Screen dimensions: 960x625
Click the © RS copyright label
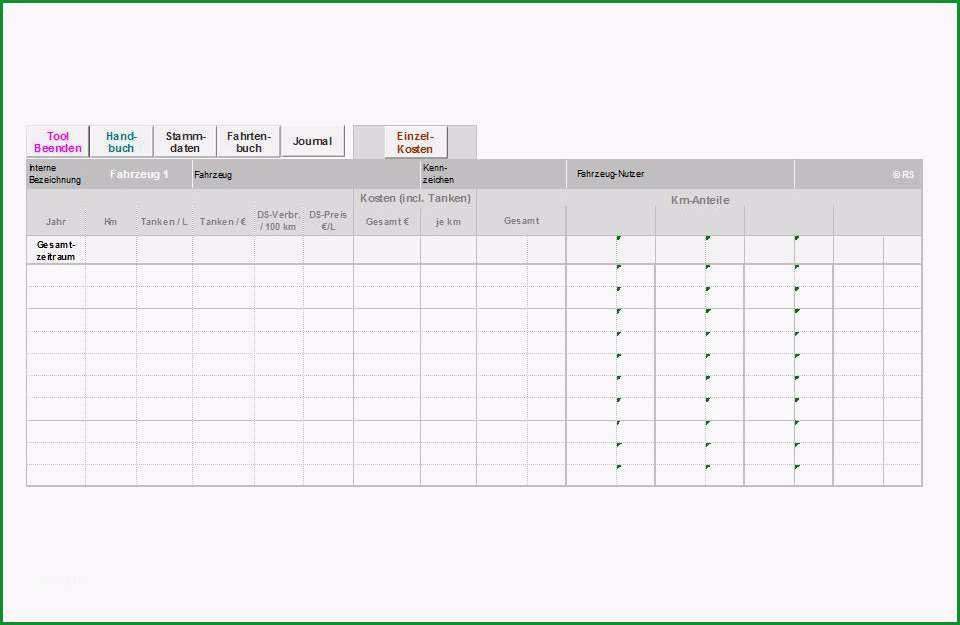point(903,174)
